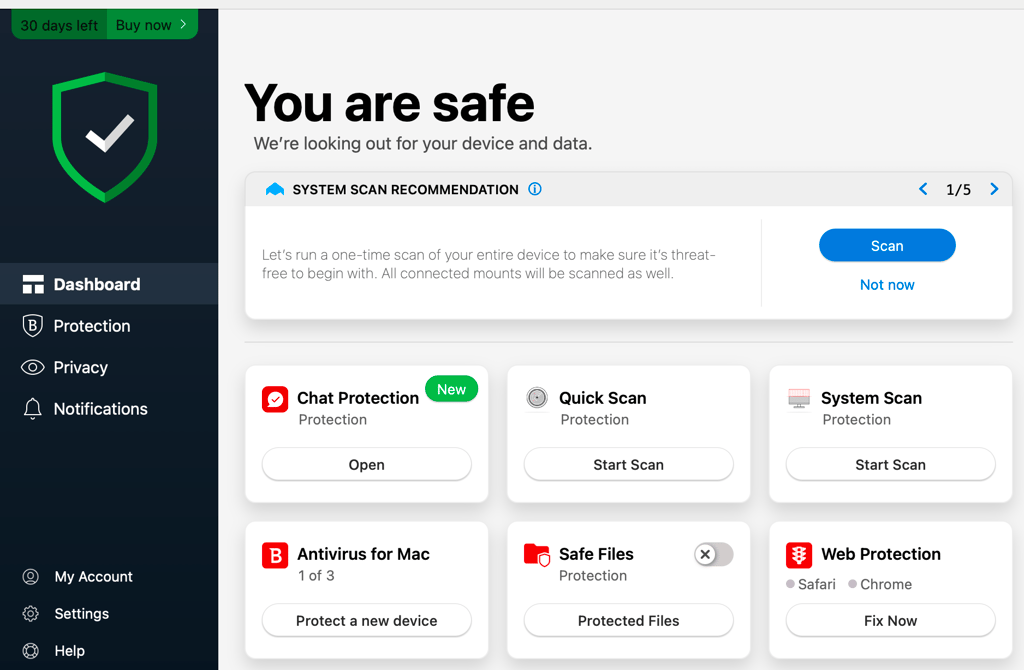
Task: Click the You are safe heading
Action: tap(389, 103)
